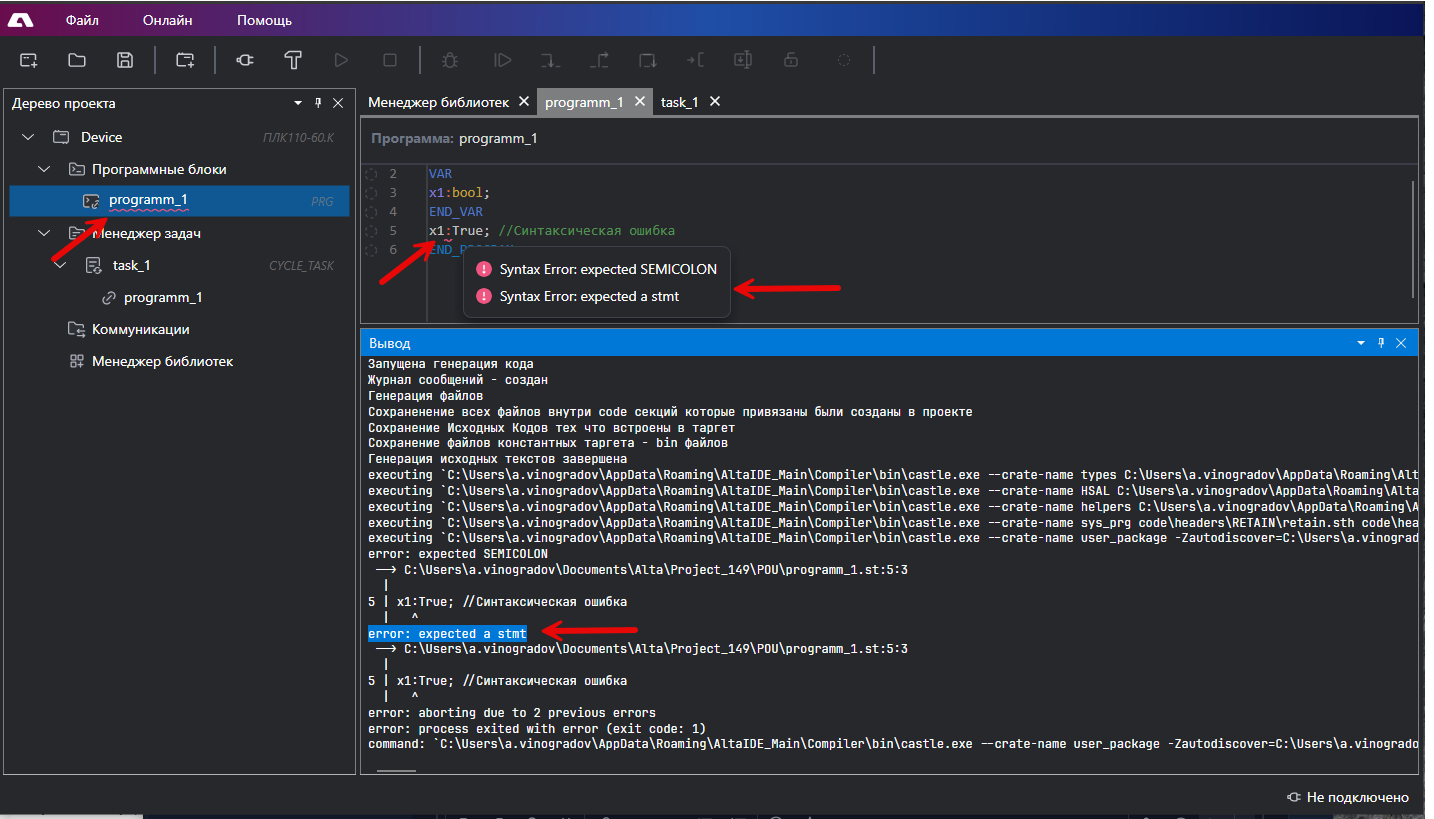Click the add-item icon after the save icon

pyautogui.click(x=185, y=60)
